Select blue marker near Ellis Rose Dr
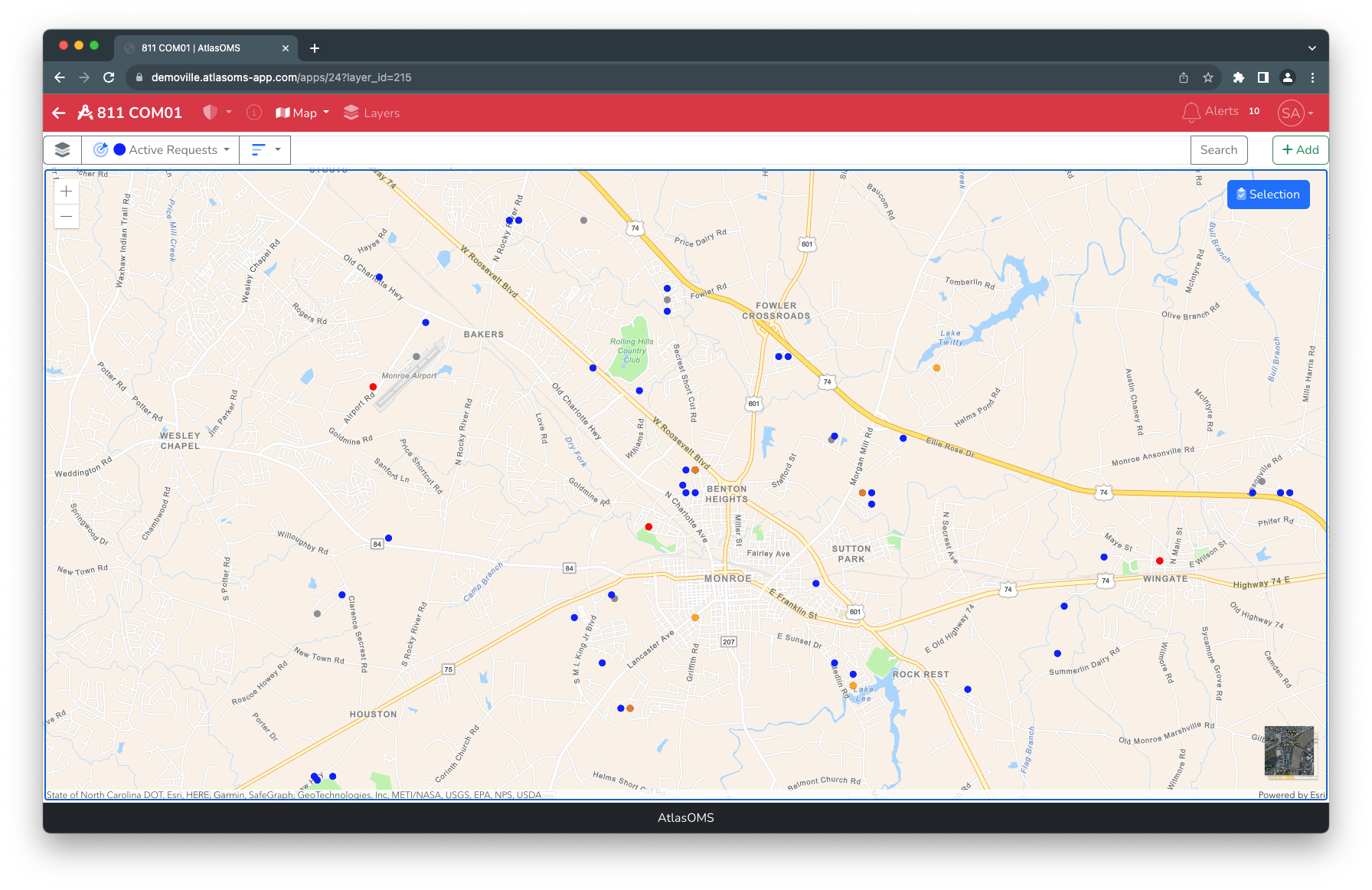Screen dimensions: 1372x890 point(903,438)
